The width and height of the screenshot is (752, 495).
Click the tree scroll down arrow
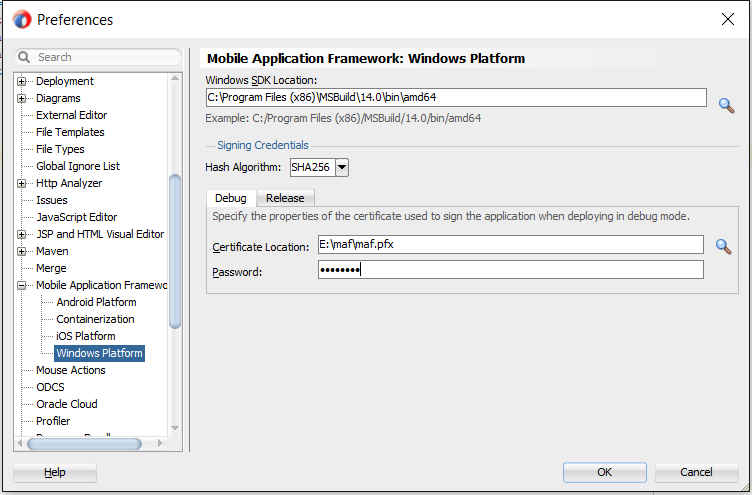click(175, 428)
